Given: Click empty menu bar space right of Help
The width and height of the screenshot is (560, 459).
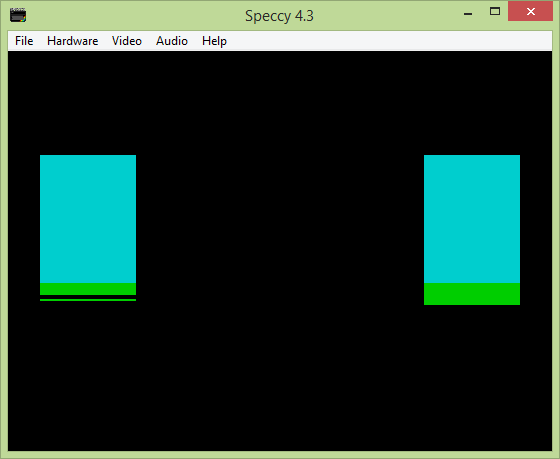Looking at the screenshot, I should (x=389, y=41).
